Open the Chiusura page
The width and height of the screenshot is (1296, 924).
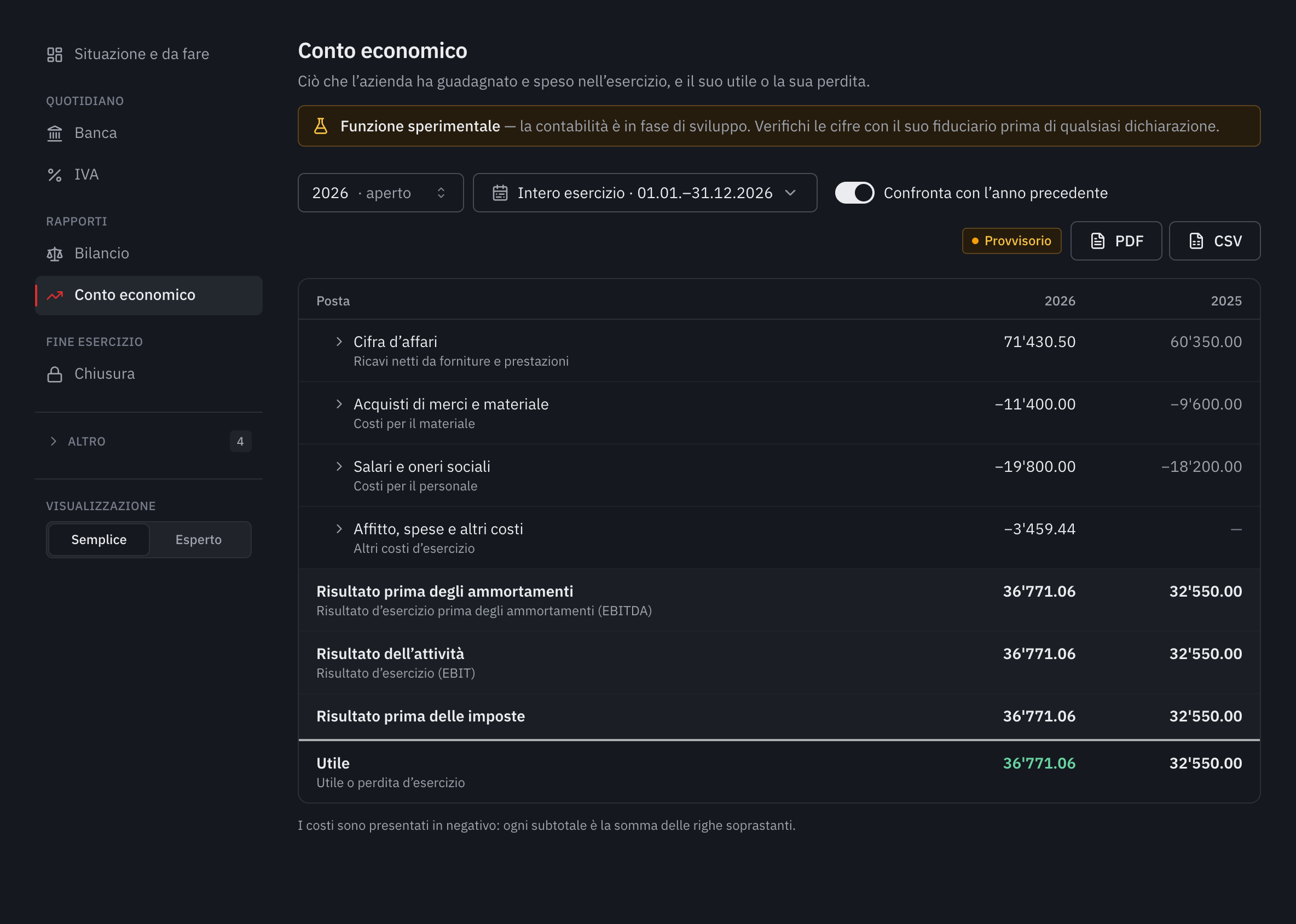pyautogui.click(x=148, y=374)
